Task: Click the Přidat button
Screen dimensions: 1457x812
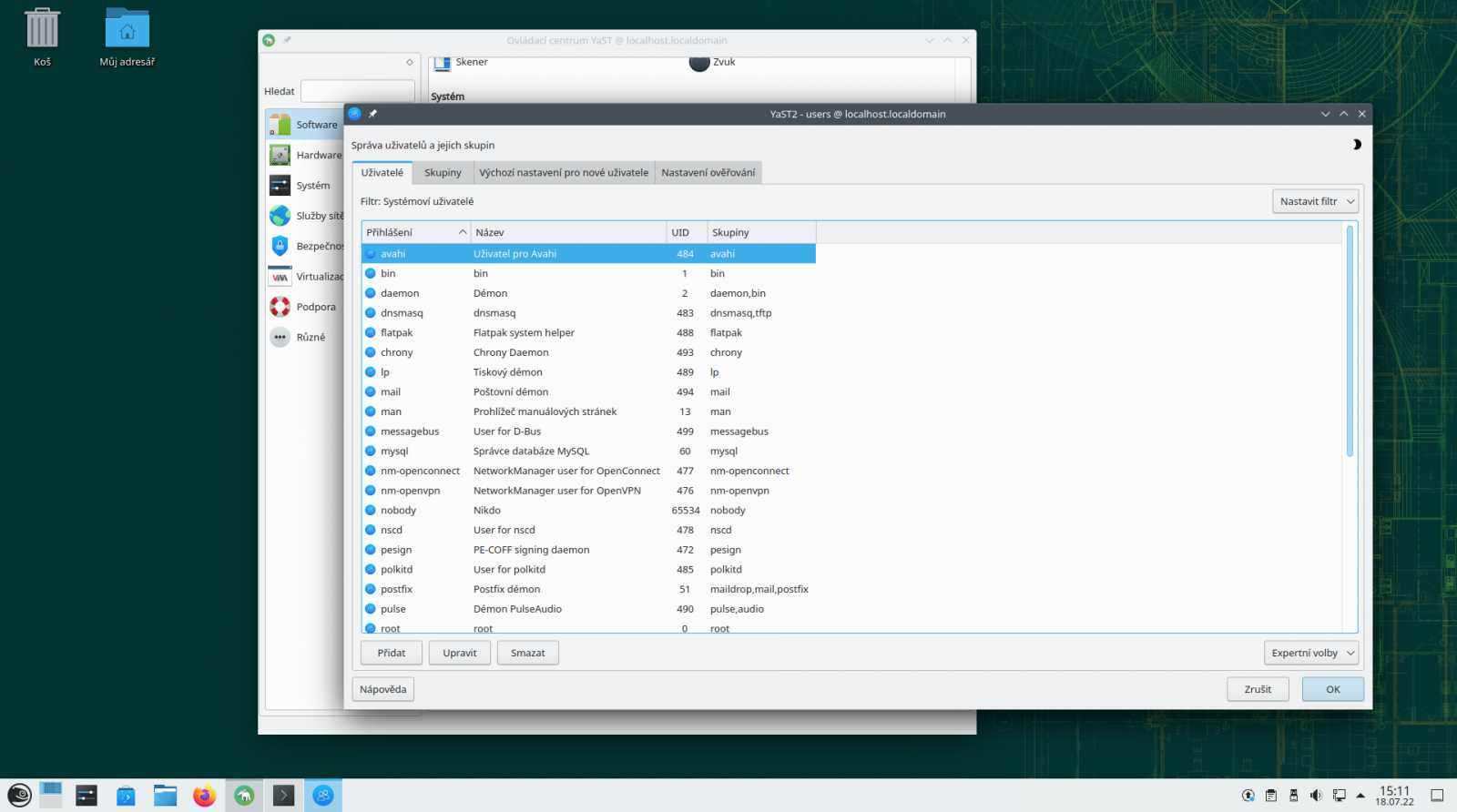Action: pyautogui.click(x=392, y=653)
